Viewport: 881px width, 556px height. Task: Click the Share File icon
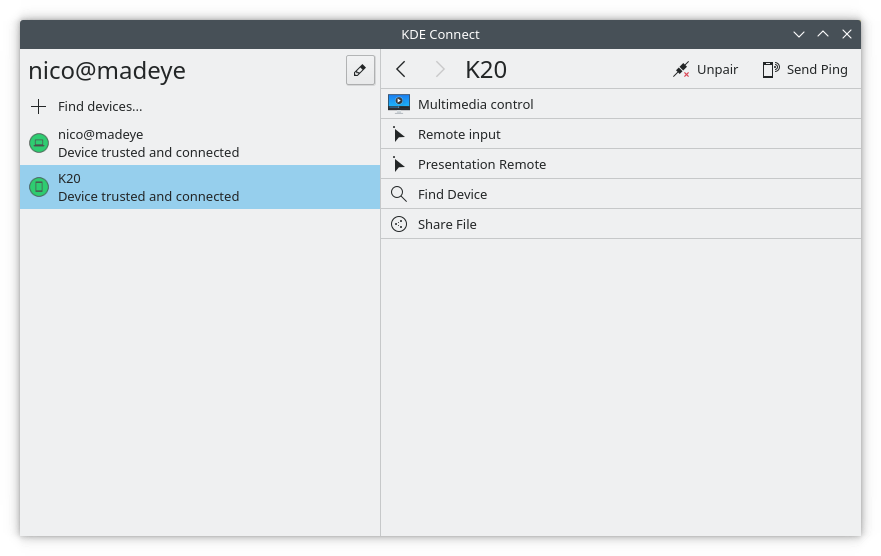click(399, 224)
